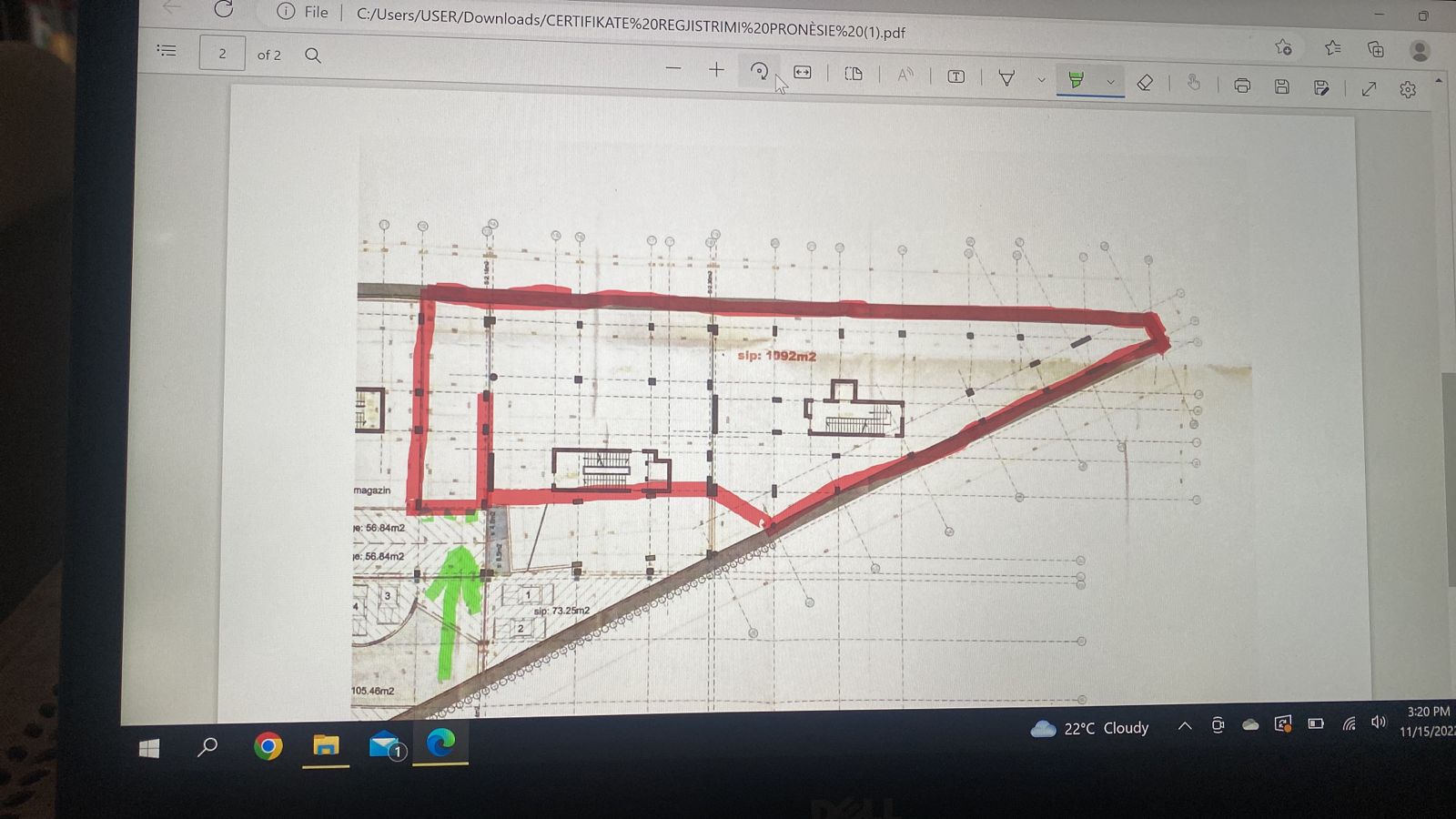The width and height of the screenshot is (1456, 819).
Task: Open the PDF settings gear
Action: point(1408,90)
